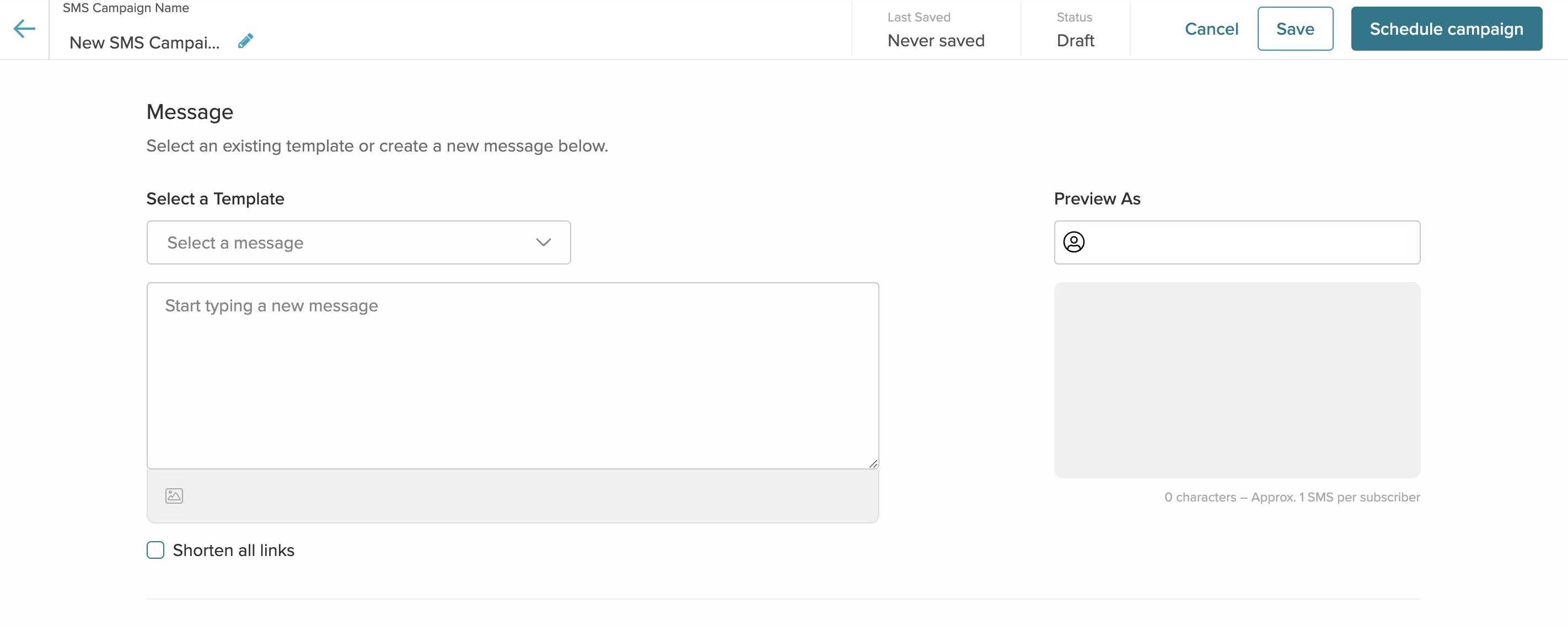1568x626 pixels.
Task: Toggle the Shorten all links checkbox
Action: click(156, 550)
